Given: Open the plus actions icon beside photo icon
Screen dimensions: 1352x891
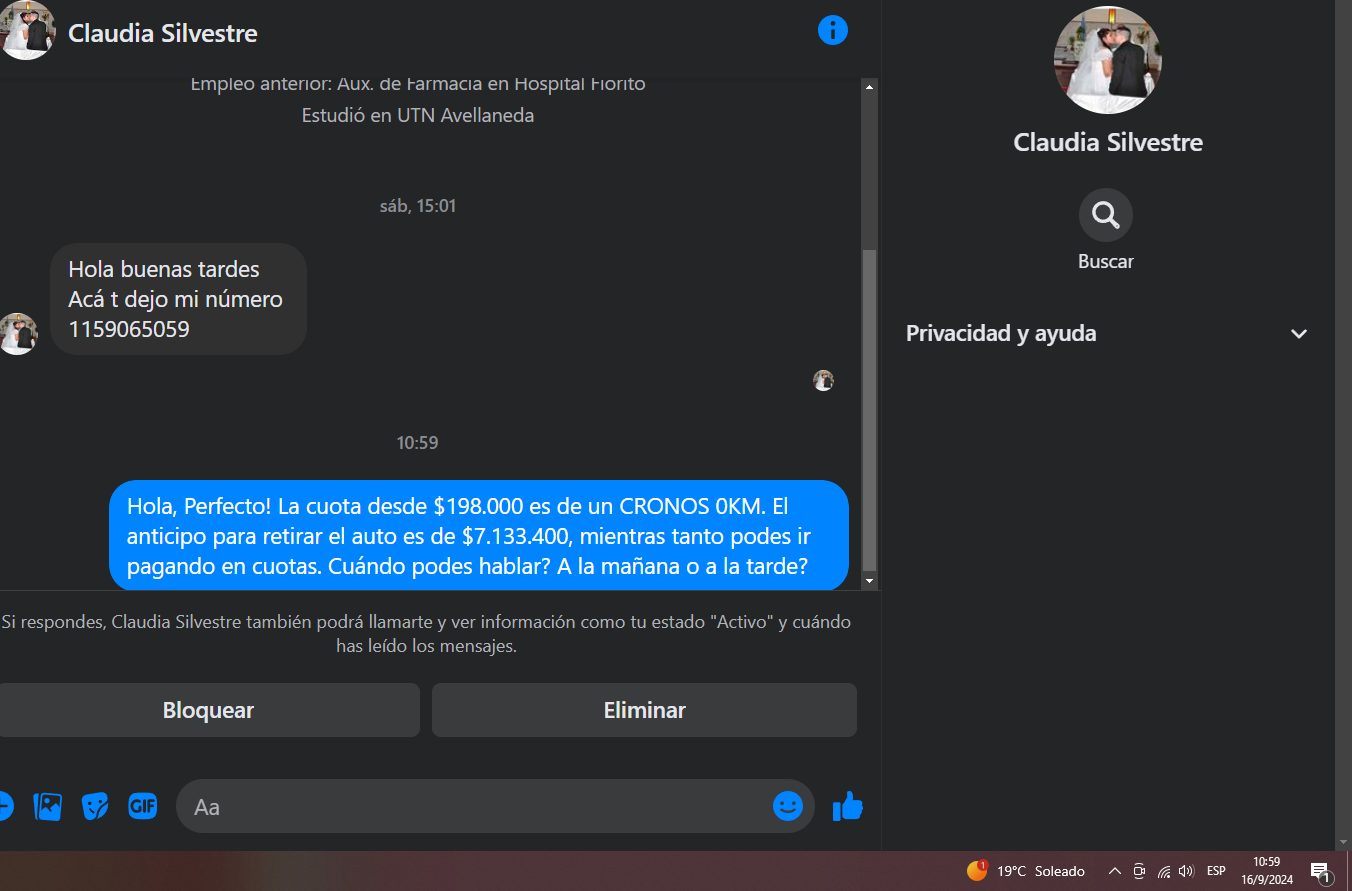Looking at the screenshot, I should (x=5, y=806).
